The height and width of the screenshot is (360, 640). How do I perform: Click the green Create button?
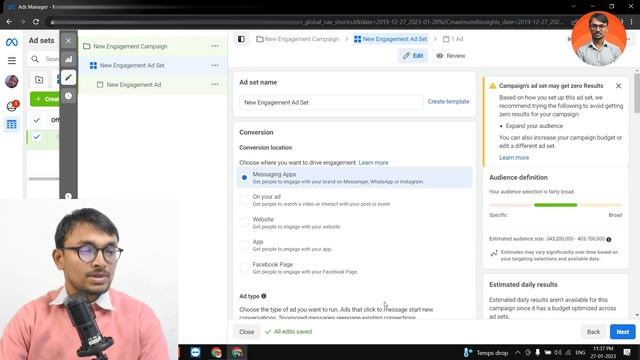coord(45,99)
